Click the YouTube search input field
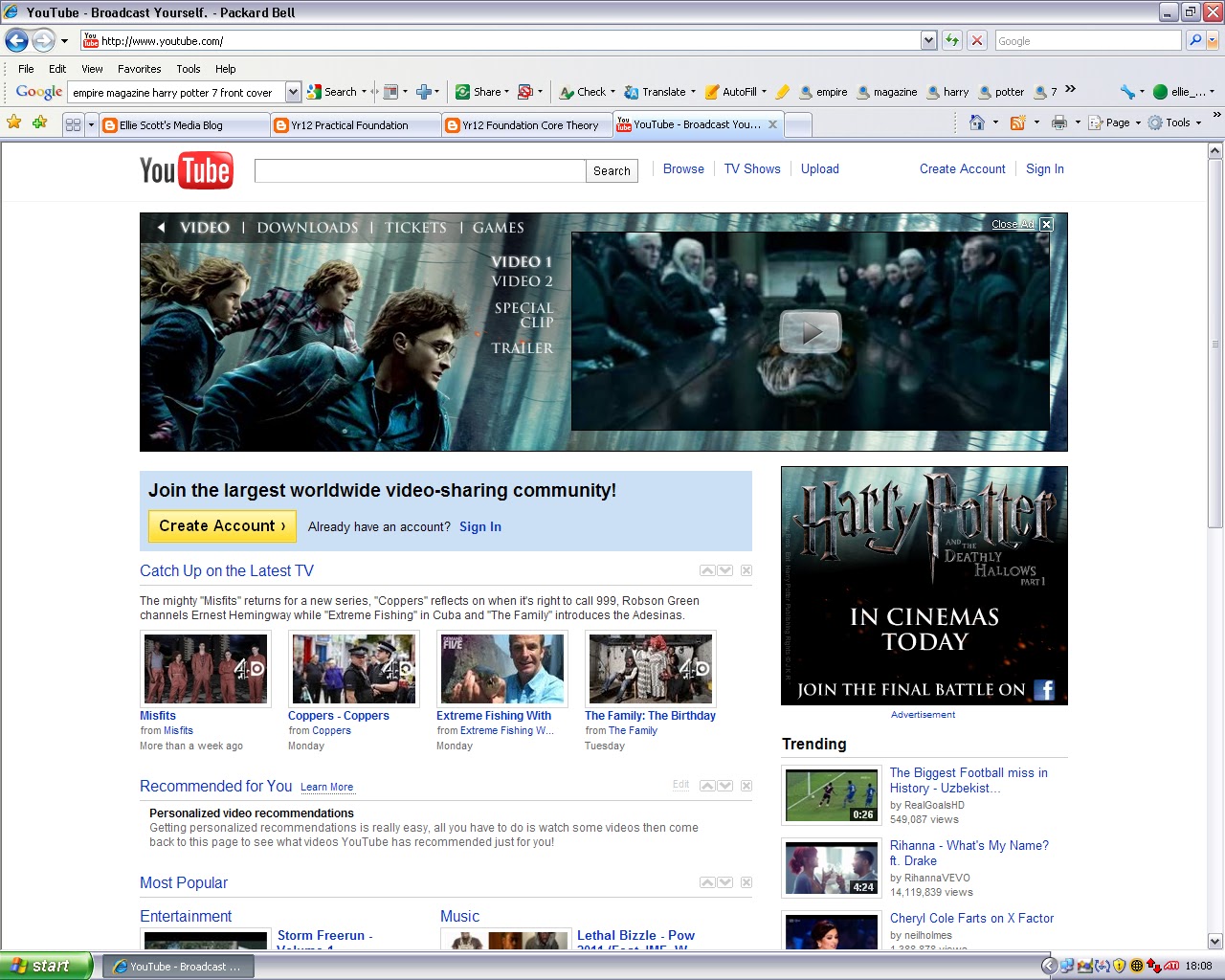1225x980 pixels. [420, 170]
